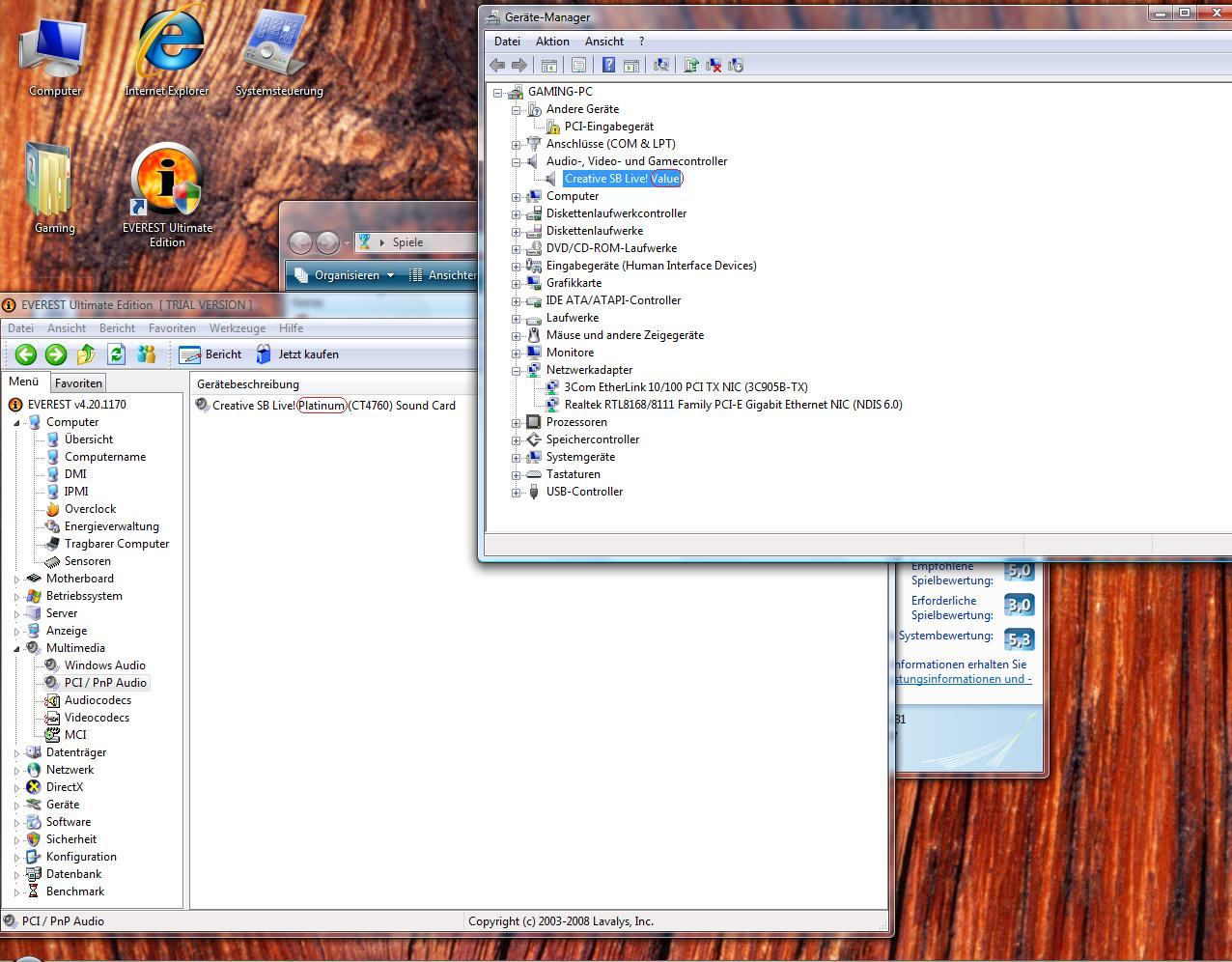Open Properties icon in Geräte-Manager toolbar
This screenshot has height=962, width=1232.
(578, 65)
